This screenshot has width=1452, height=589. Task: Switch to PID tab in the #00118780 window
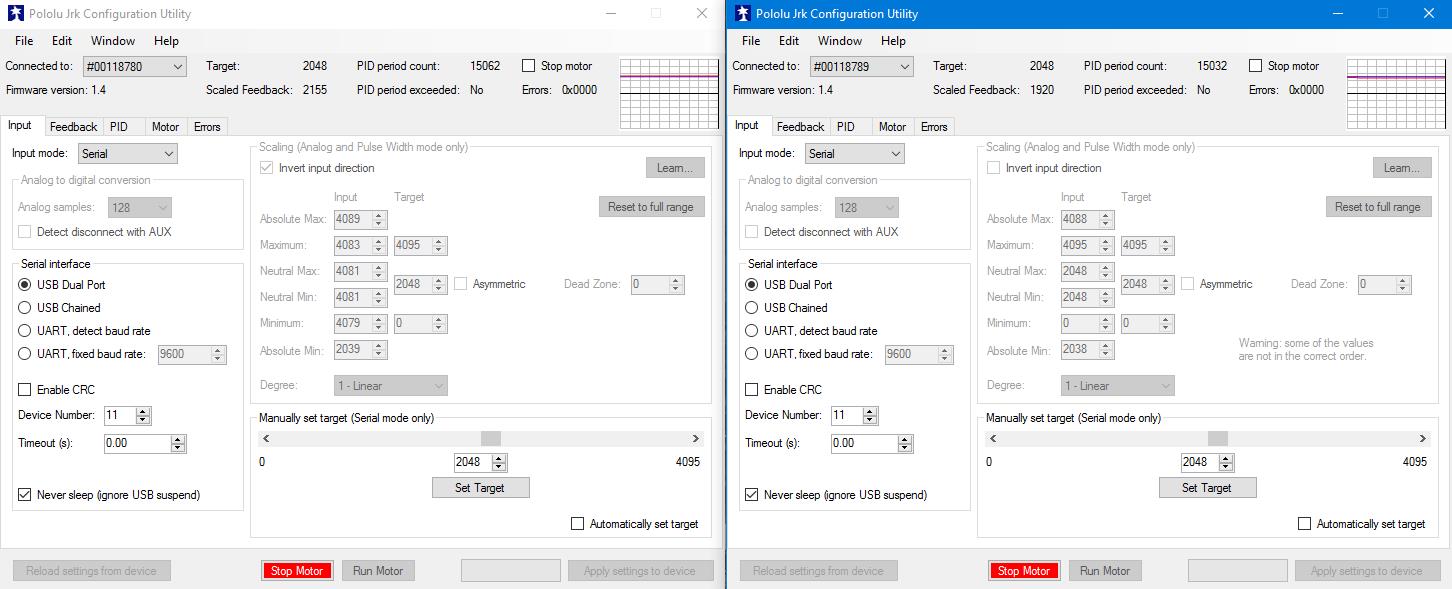119,127
